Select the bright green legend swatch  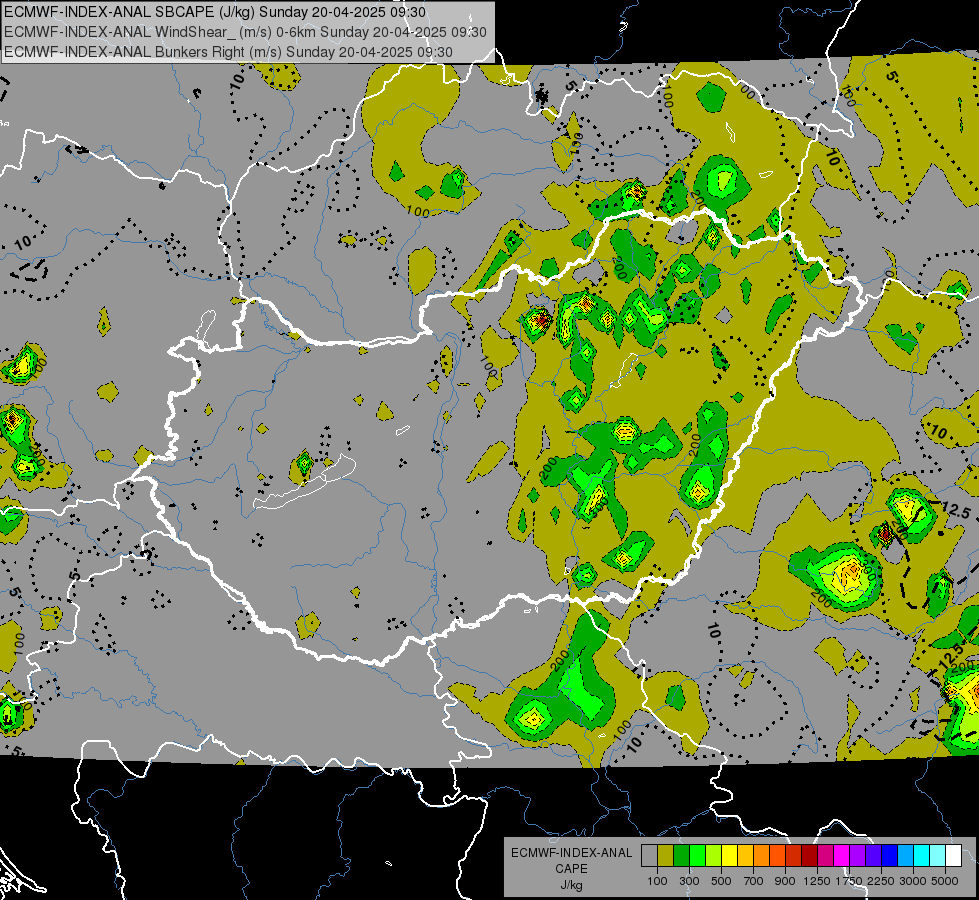(x=697, y=856)
